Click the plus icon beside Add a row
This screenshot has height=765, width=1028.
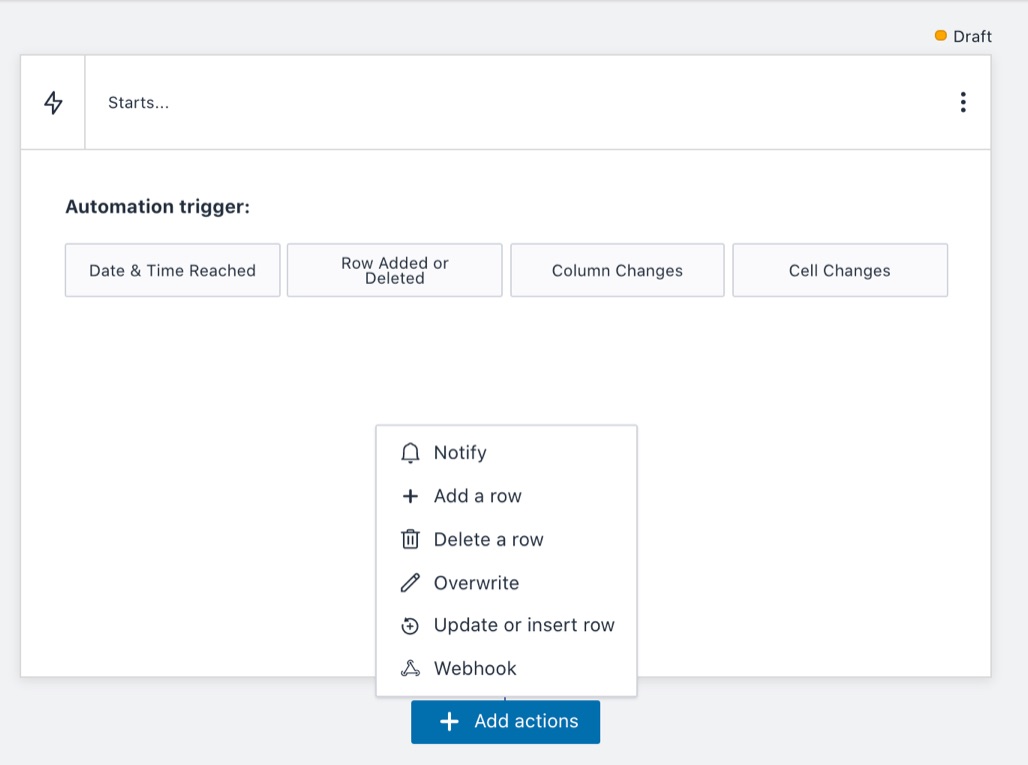tap(410, 496)
